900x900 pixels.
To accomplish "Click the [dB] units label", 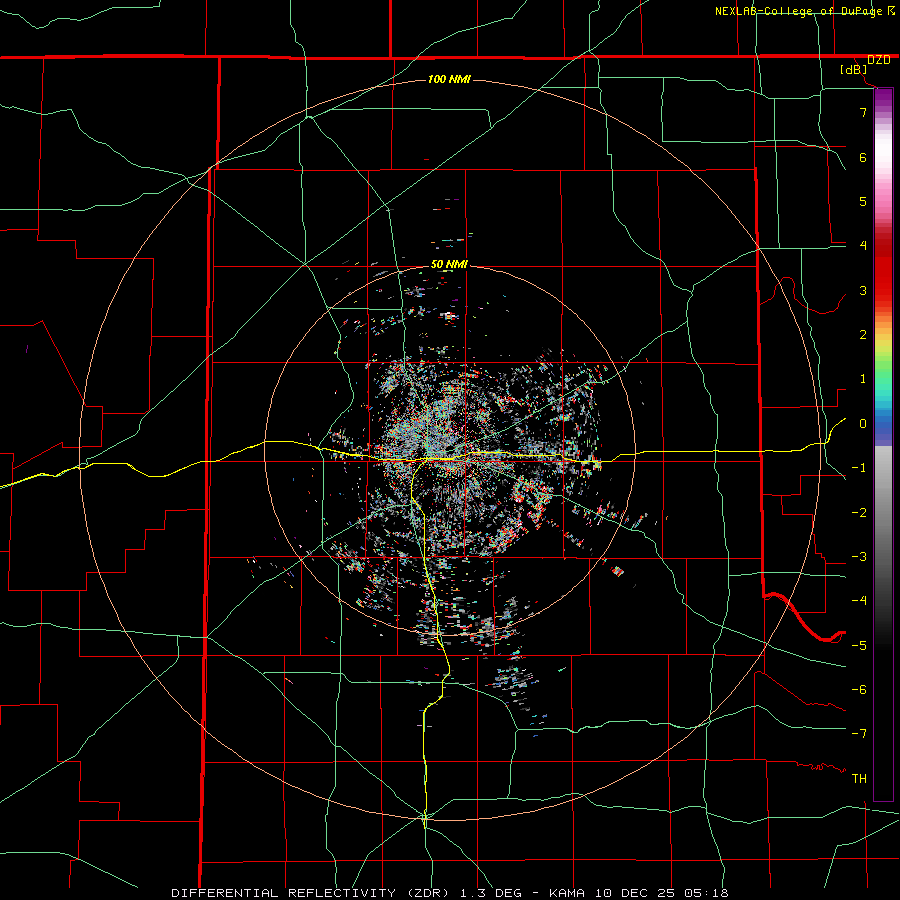I will click(854, 70).
